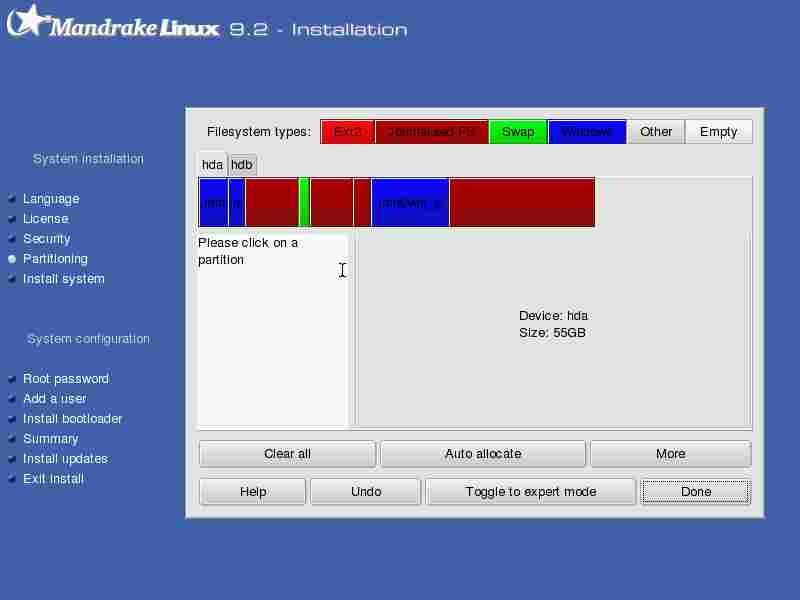Select the largest dark red partition at right
The height and width of the screenshot is (600, 800).
tap(522, 203)
